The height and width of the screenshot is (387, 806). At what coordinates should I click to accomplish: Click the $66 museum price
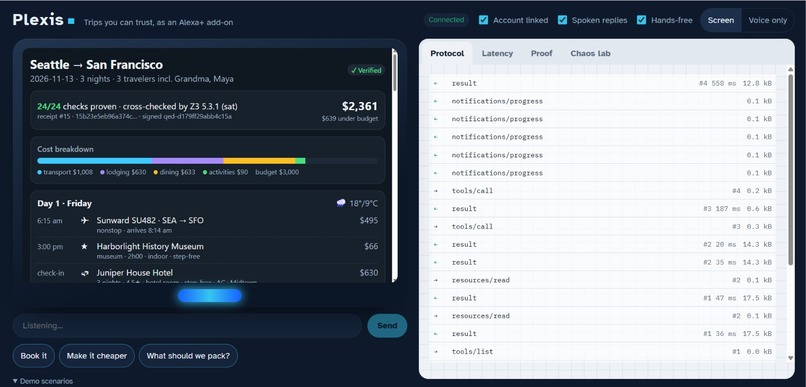pyautogui.click(x=371, y=247)
